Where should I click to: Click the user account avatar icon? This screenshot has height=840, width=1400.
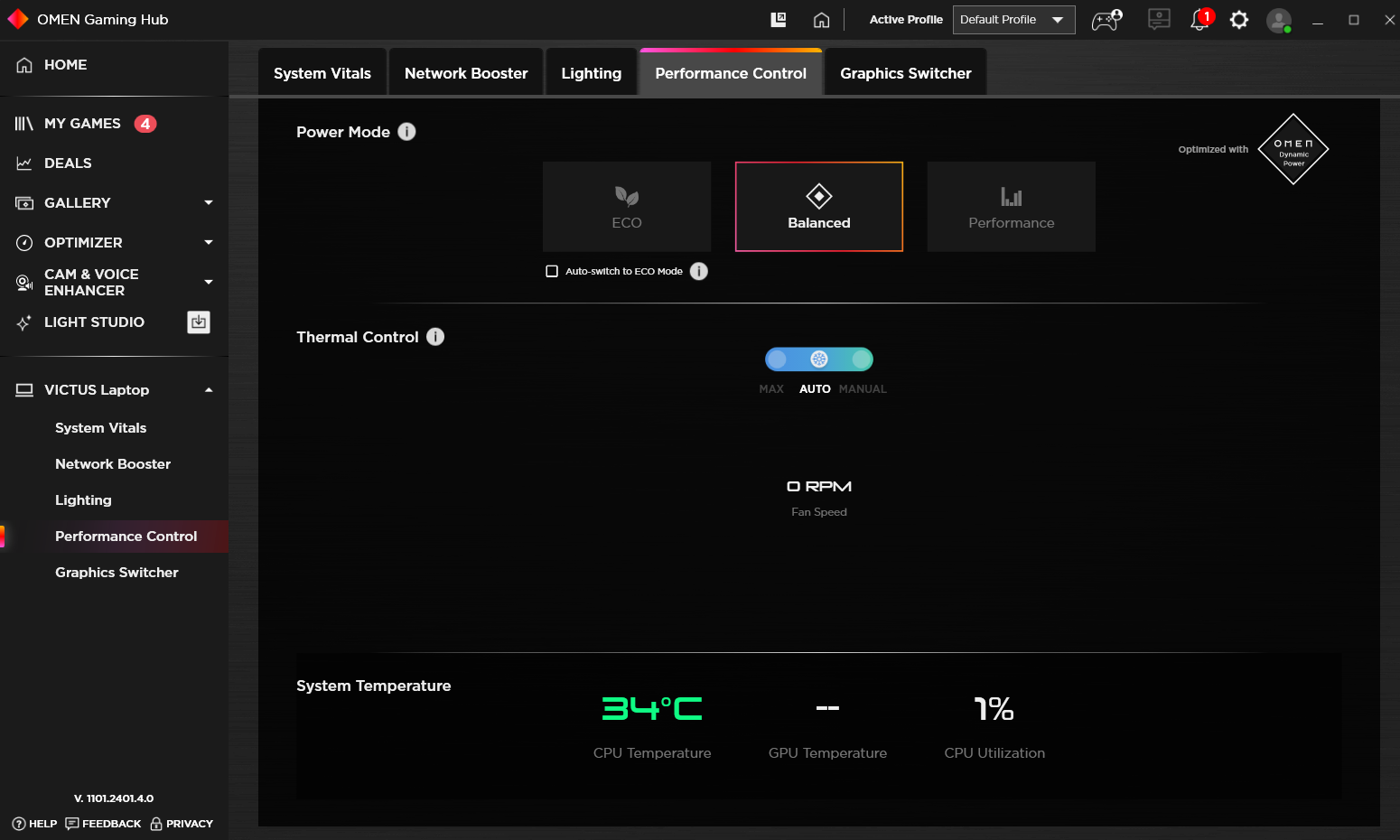tap(1279, 21)
